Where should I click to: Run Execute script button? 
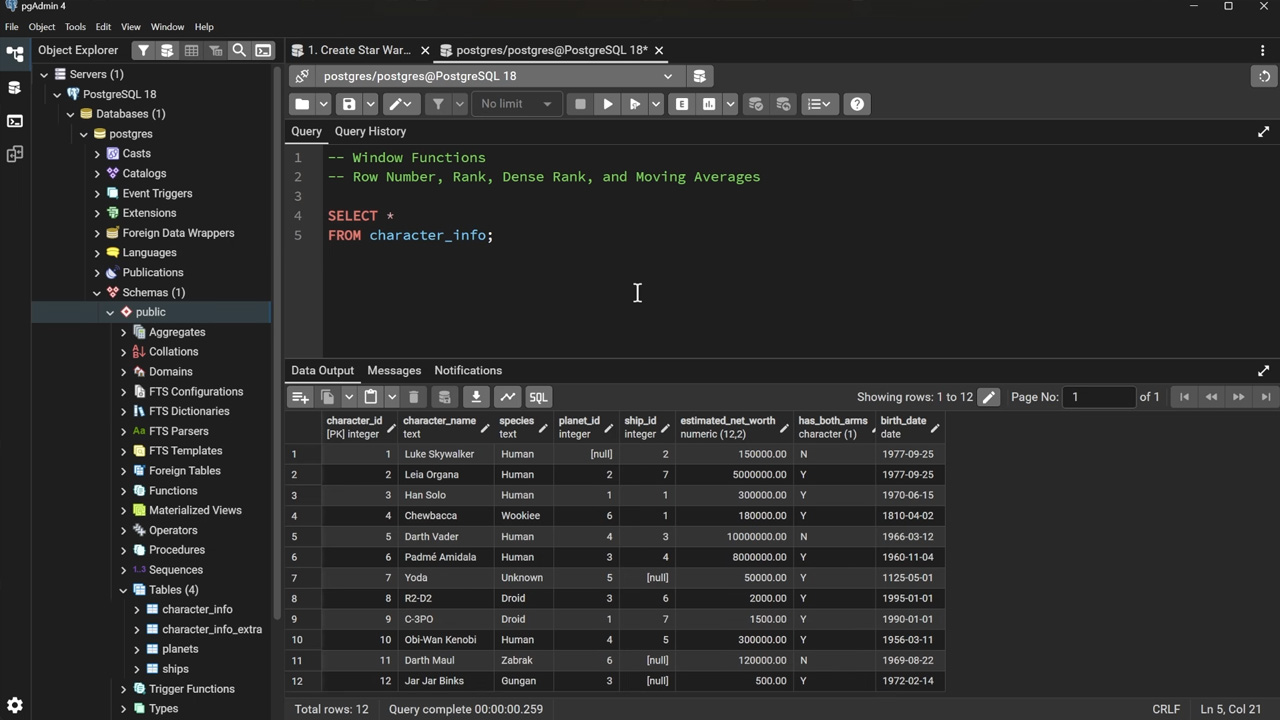pyautogui.click(x=634, y=104)
